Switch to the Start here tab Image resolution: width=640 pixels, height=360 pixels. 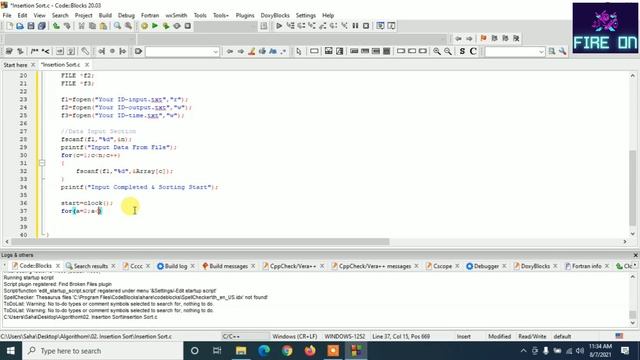(16, 65)
